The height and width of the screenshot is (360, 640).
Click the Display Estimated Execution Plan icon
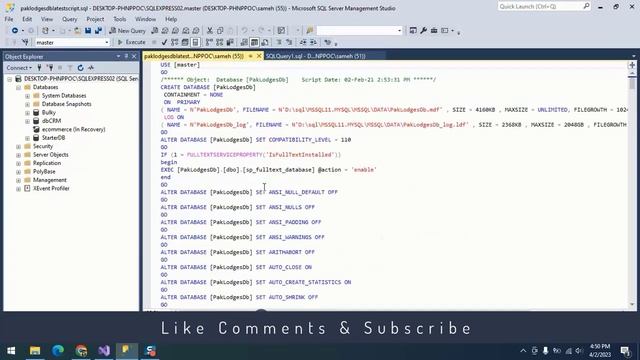[x=175, y=42]
